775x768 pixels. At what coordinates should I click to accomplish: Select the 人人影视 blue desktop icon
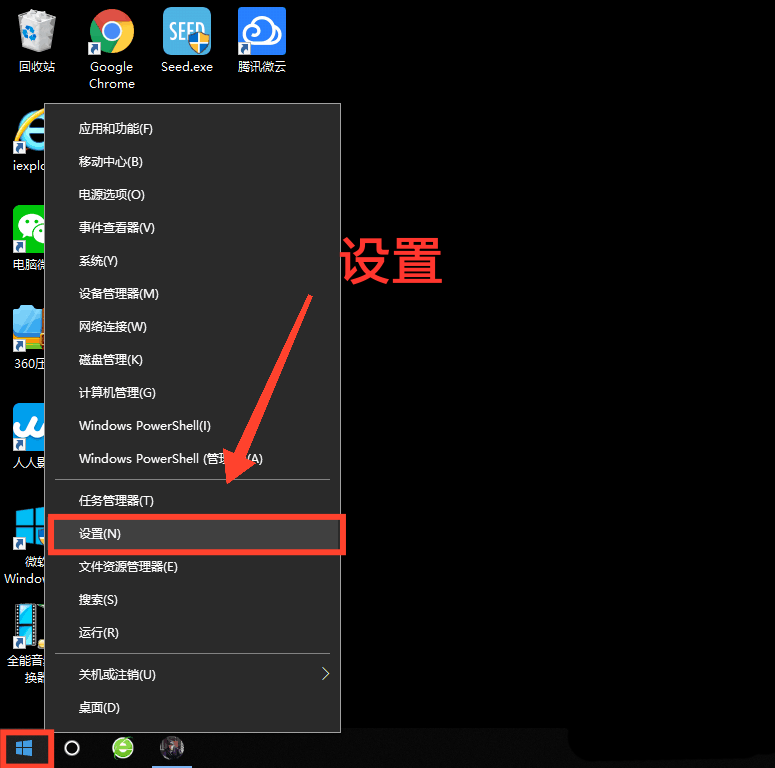click(29, 427)
